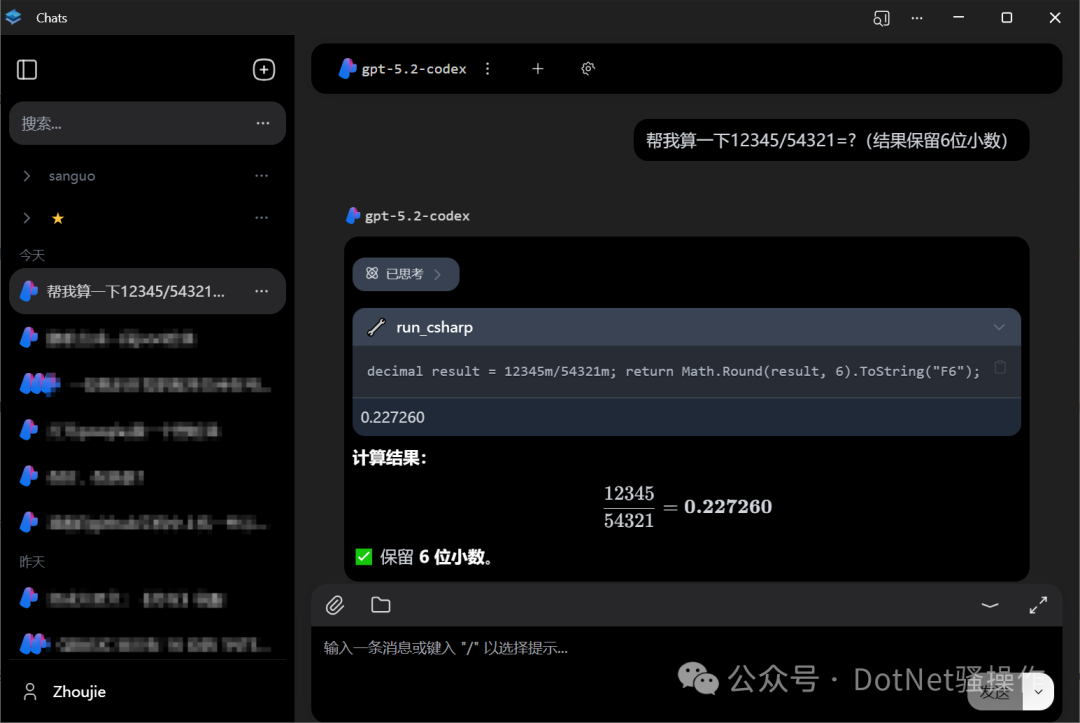Open the three-dot menu next to gpt-5.2-codex

coord(487,68)
